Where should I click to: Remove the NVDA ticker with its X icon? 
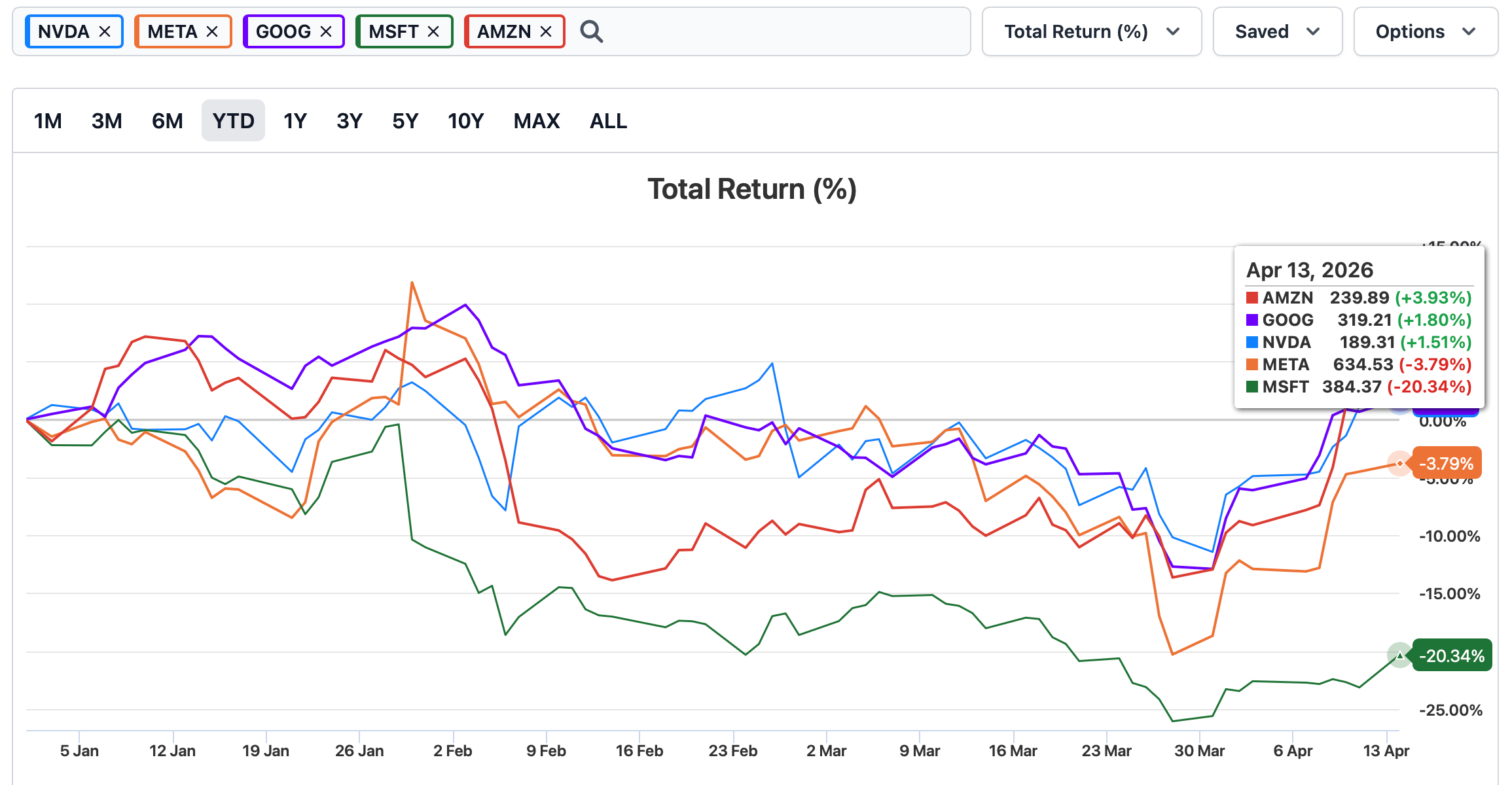(105, 31)
